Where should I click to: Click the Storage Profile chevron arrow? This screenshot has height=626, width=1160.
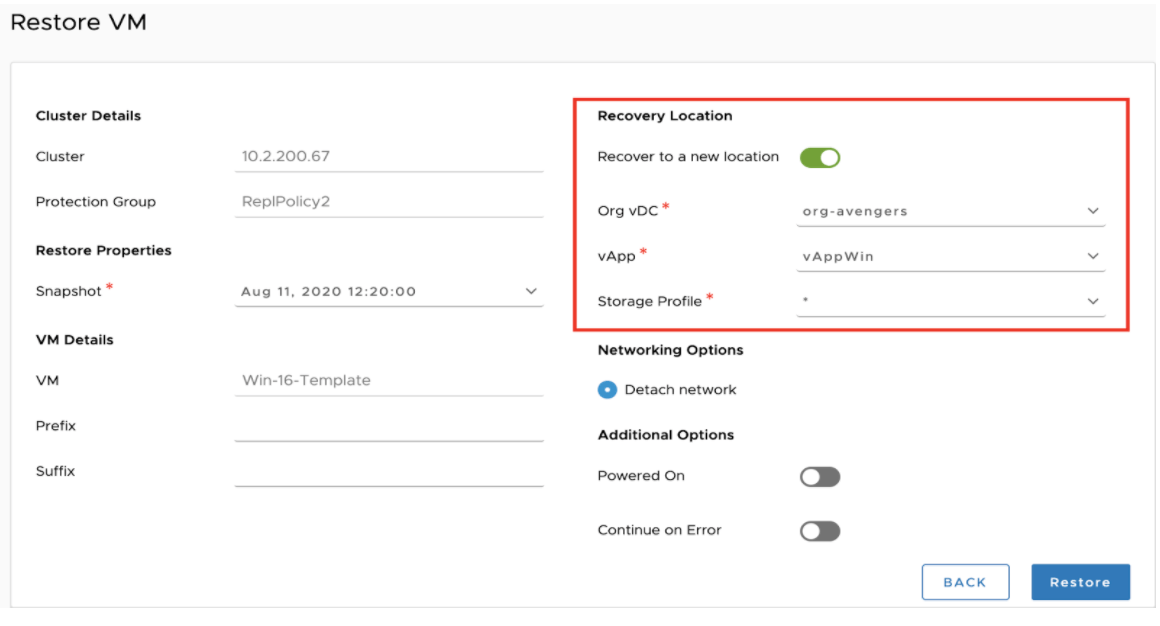pos(1092,302)
